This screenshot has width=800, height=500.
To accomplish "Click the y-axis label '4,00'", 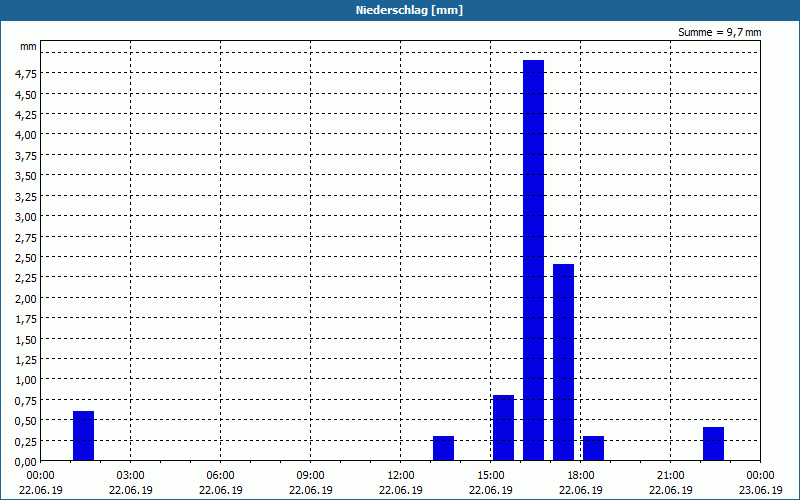I will 26,135.
